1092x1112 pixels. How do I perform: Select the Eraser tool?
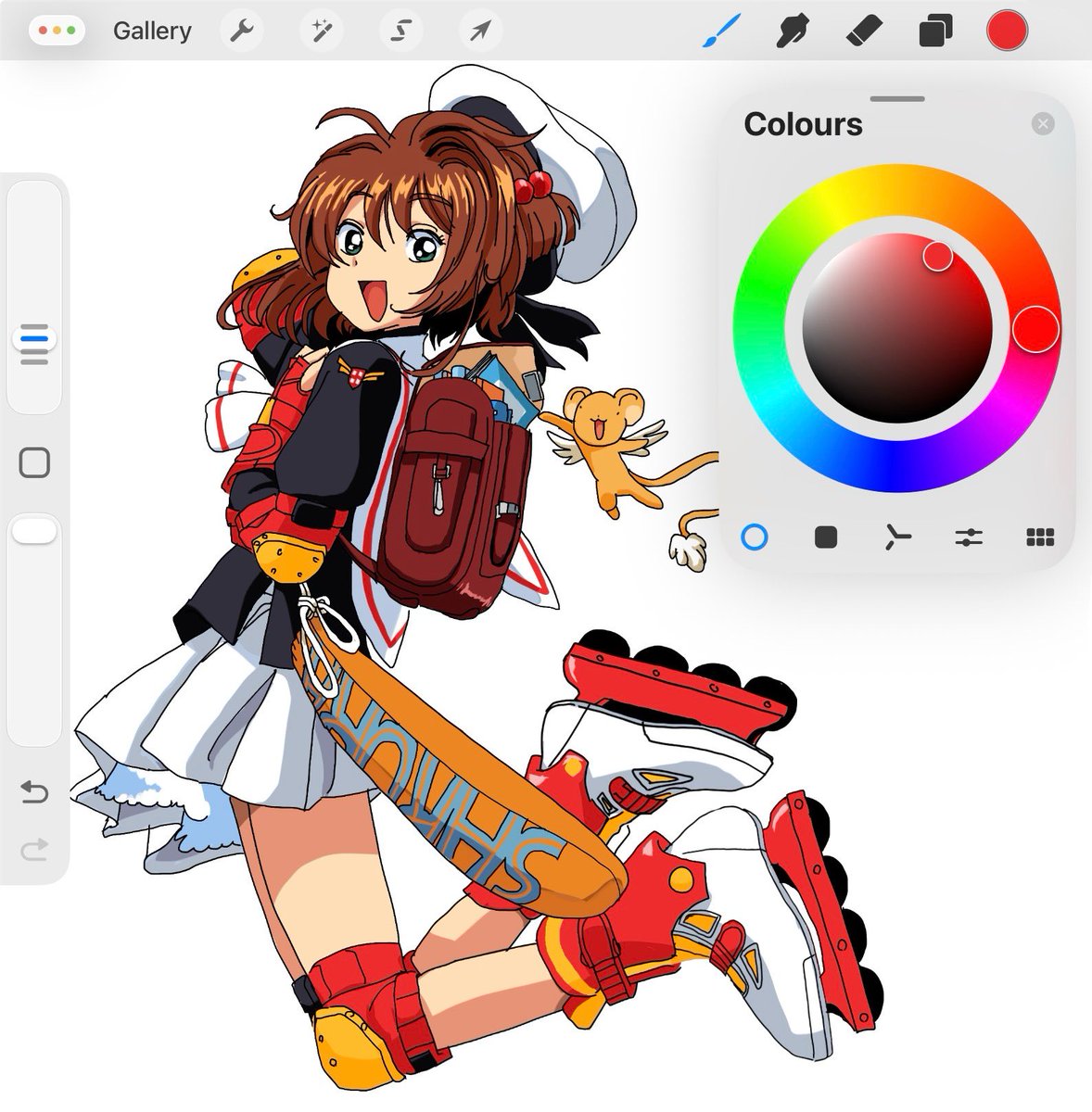tap(865, 31)
